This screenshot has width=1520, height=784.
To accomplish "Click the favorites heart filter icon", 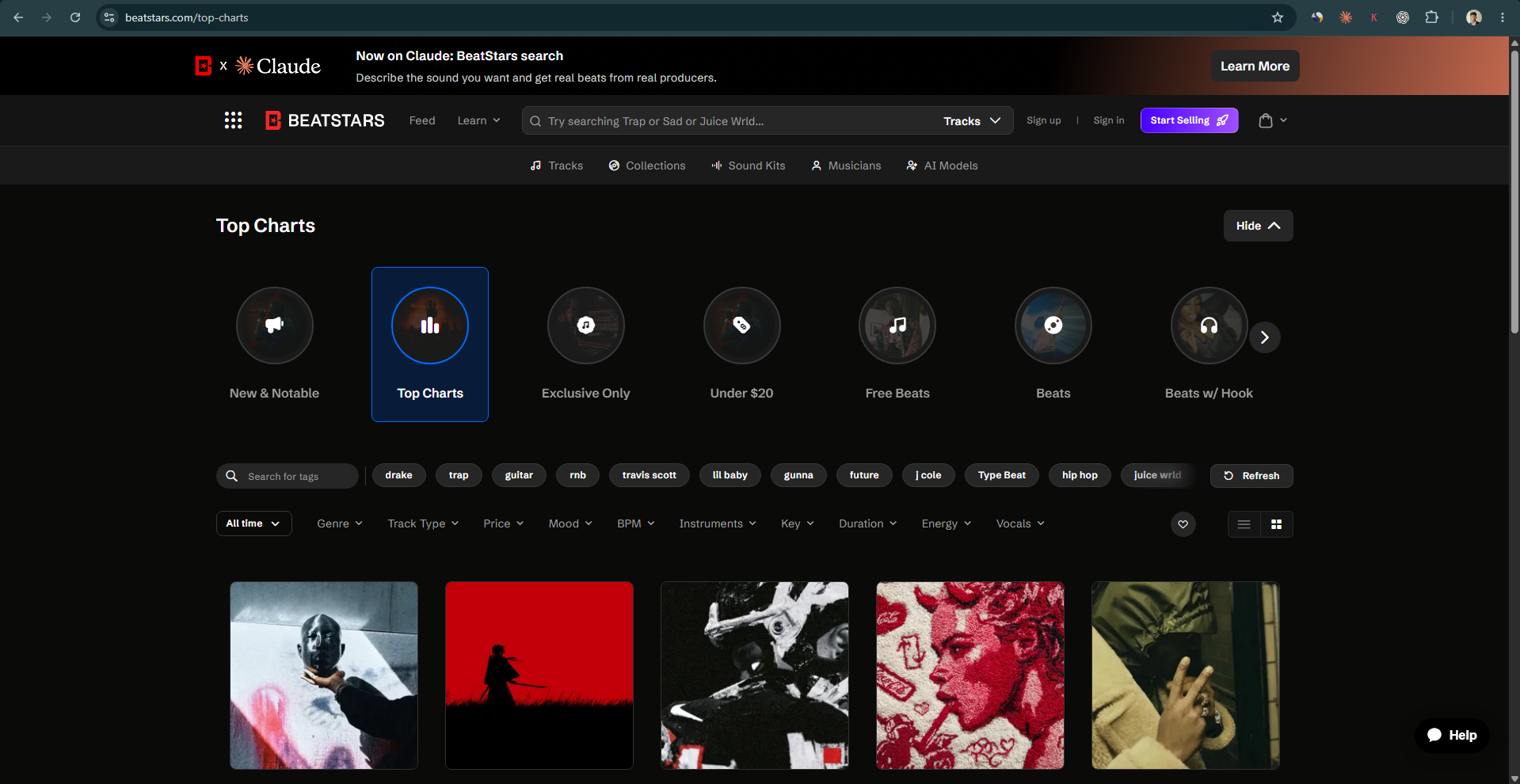I will coord(1183,524).
